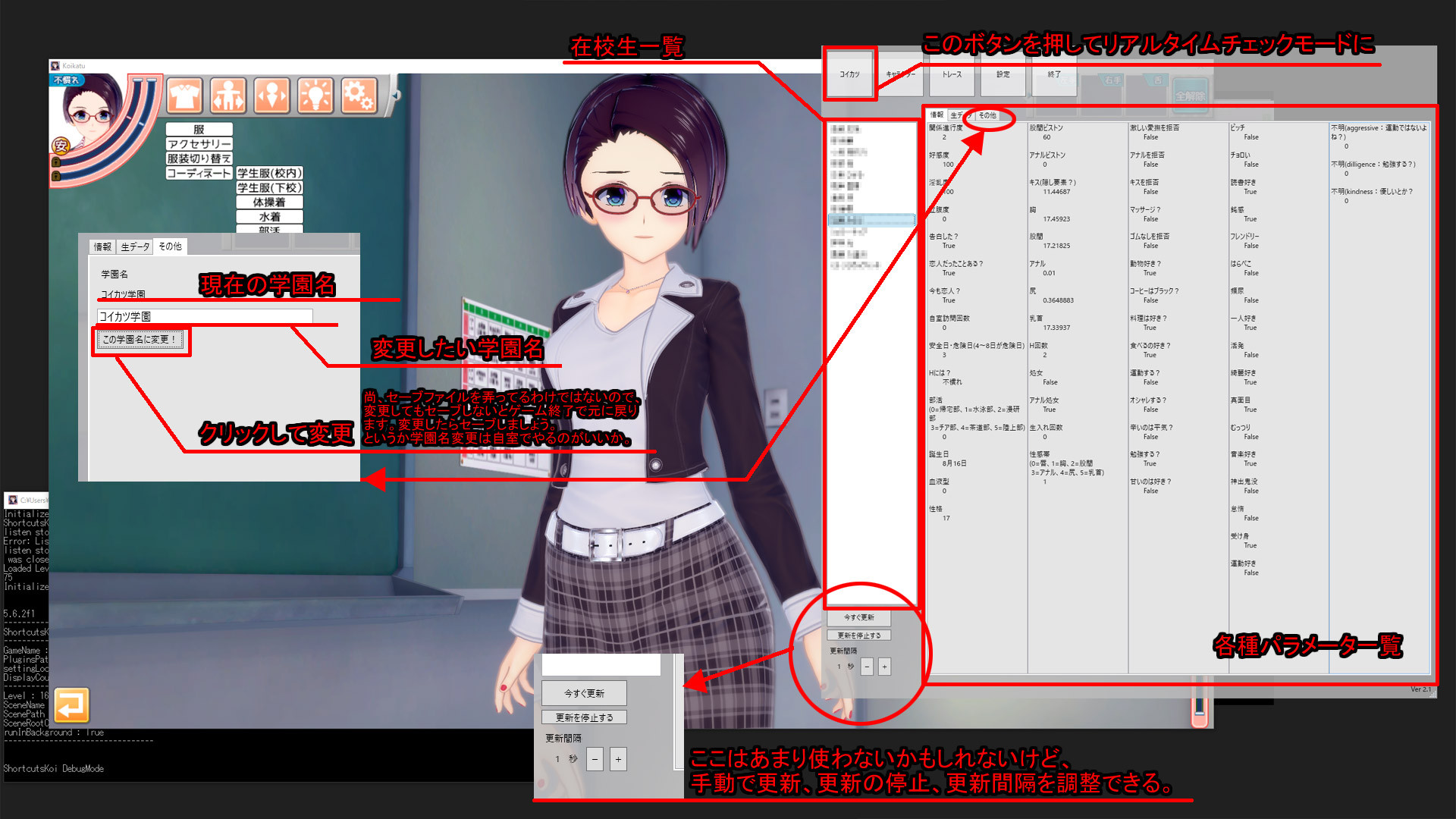This screenshot has width=1456, height=819.
Task: Click the 好感度 parameter label
Action: point(939,155)
